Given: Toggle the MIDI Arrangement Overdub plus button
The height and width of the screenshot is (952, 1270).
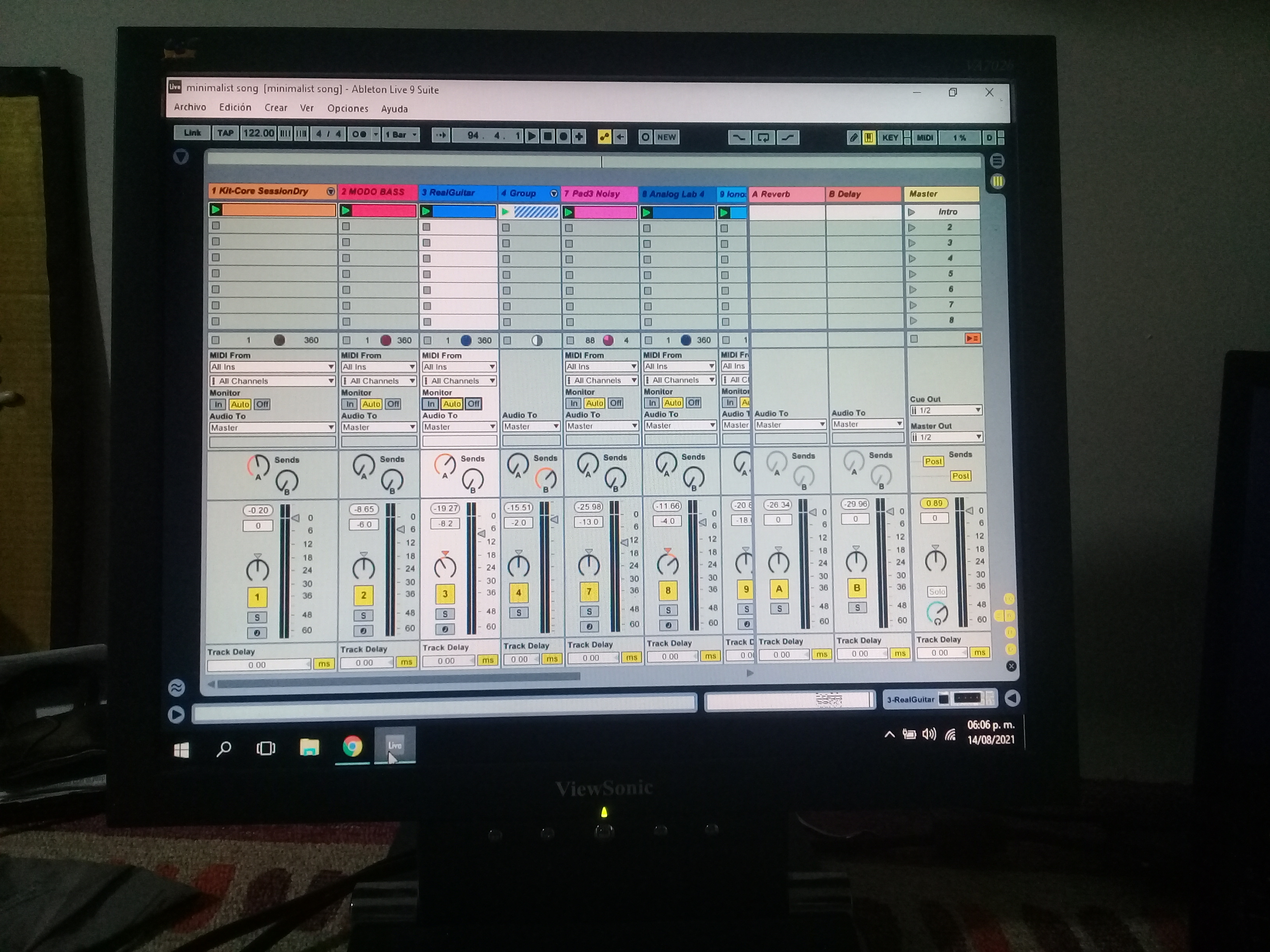Looking at the screenshot, I should point(579,136).
